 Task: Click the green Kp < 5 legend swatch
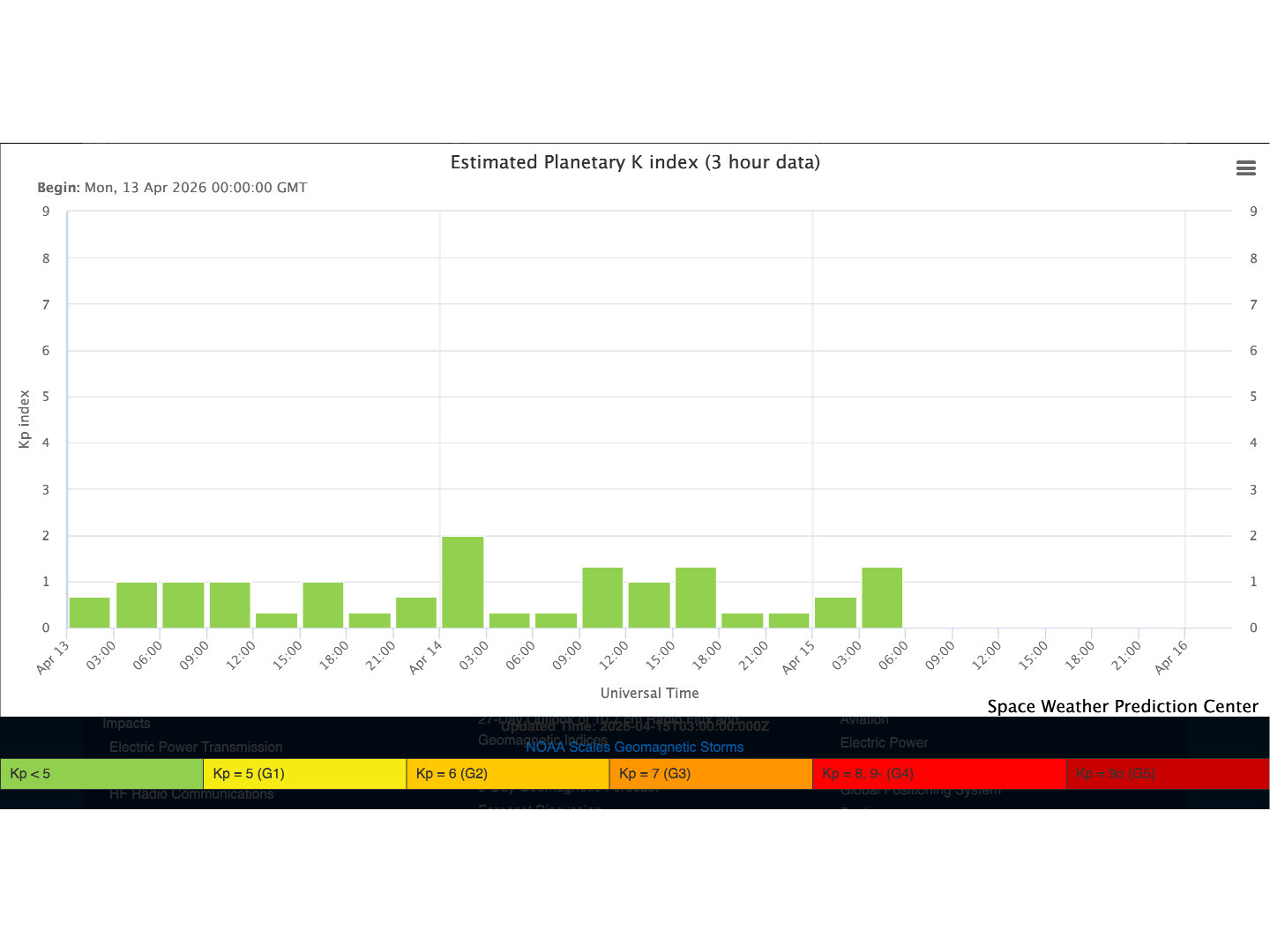[x=101, y=774]
